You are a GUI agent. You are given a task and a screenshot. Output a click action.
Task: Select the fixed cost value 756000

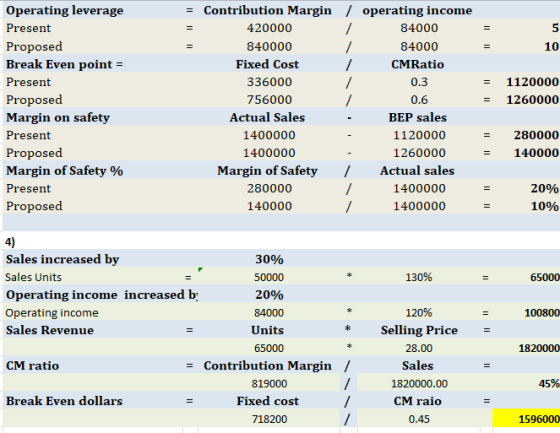pyautogui.click(x=269, y=100)
